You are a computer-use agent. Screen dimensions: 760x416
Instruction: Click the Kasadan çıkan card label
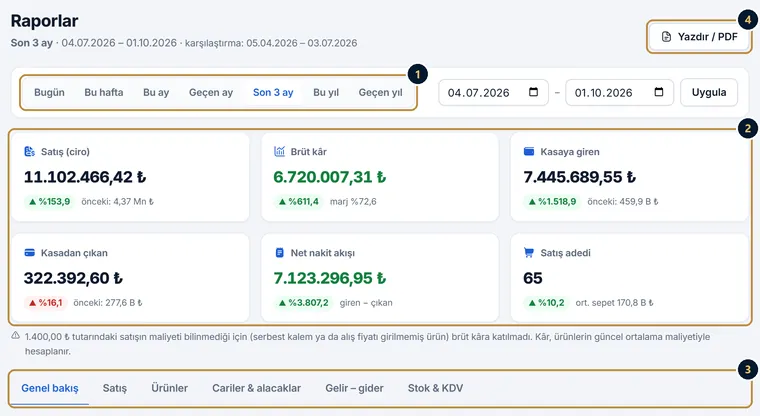[74, 253]
